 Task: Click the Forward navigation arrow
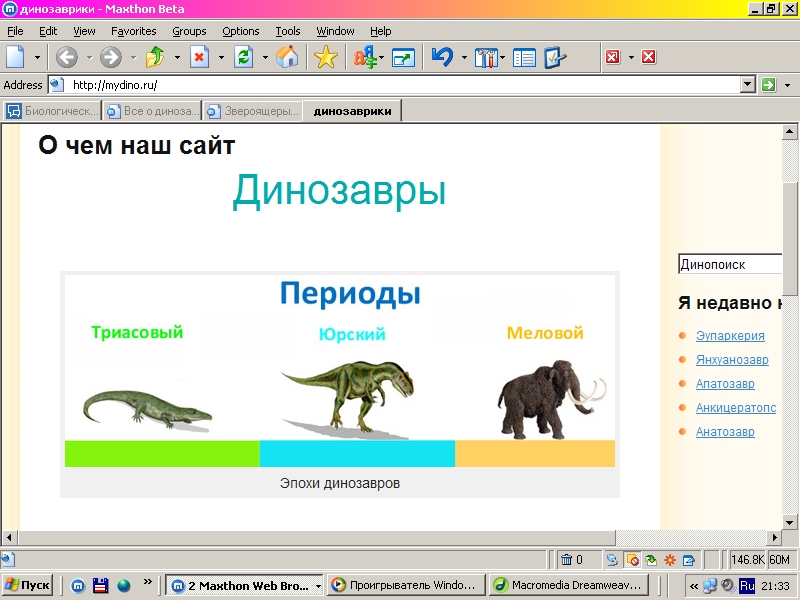point(110,57)
